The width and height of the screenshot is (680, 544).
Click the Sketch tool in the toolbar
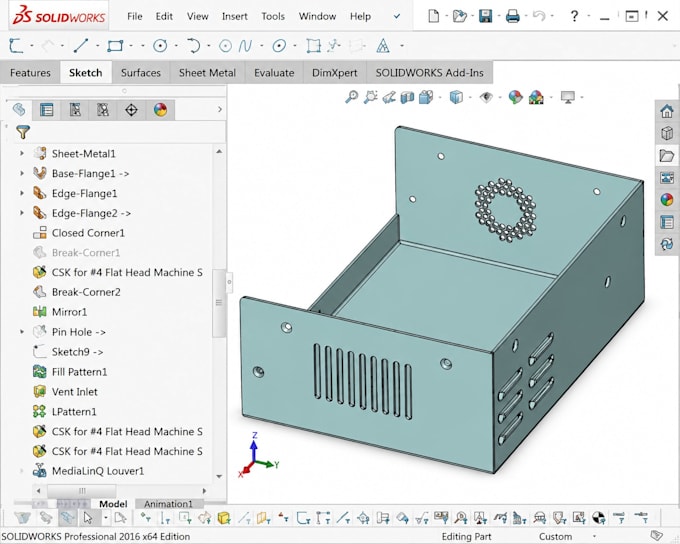pyautogui.click(x=16, y=46)
